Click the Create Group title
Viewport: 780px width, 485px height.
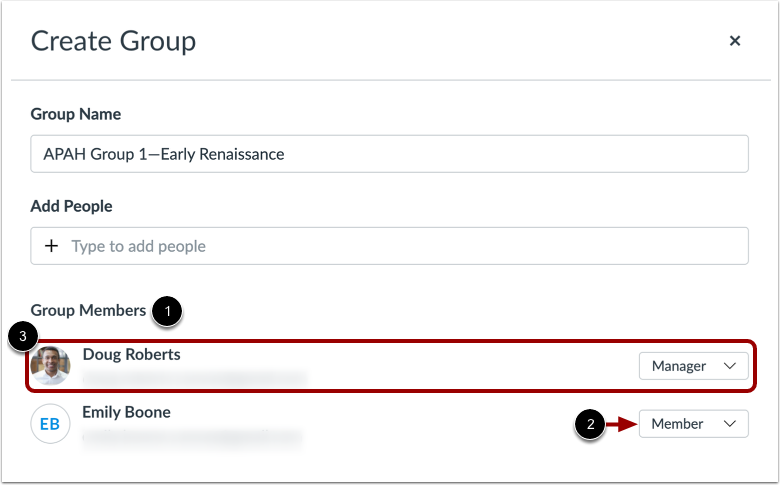(x=113, y=41)
